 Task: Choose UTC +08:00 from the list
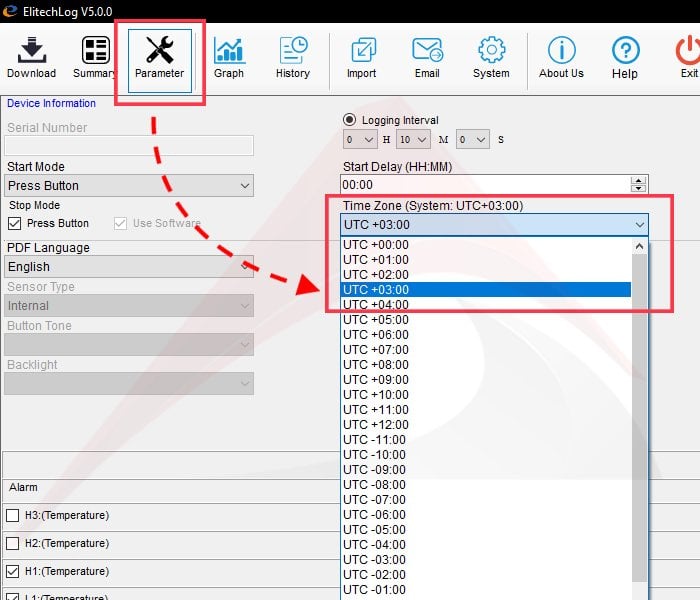(376, 365)
